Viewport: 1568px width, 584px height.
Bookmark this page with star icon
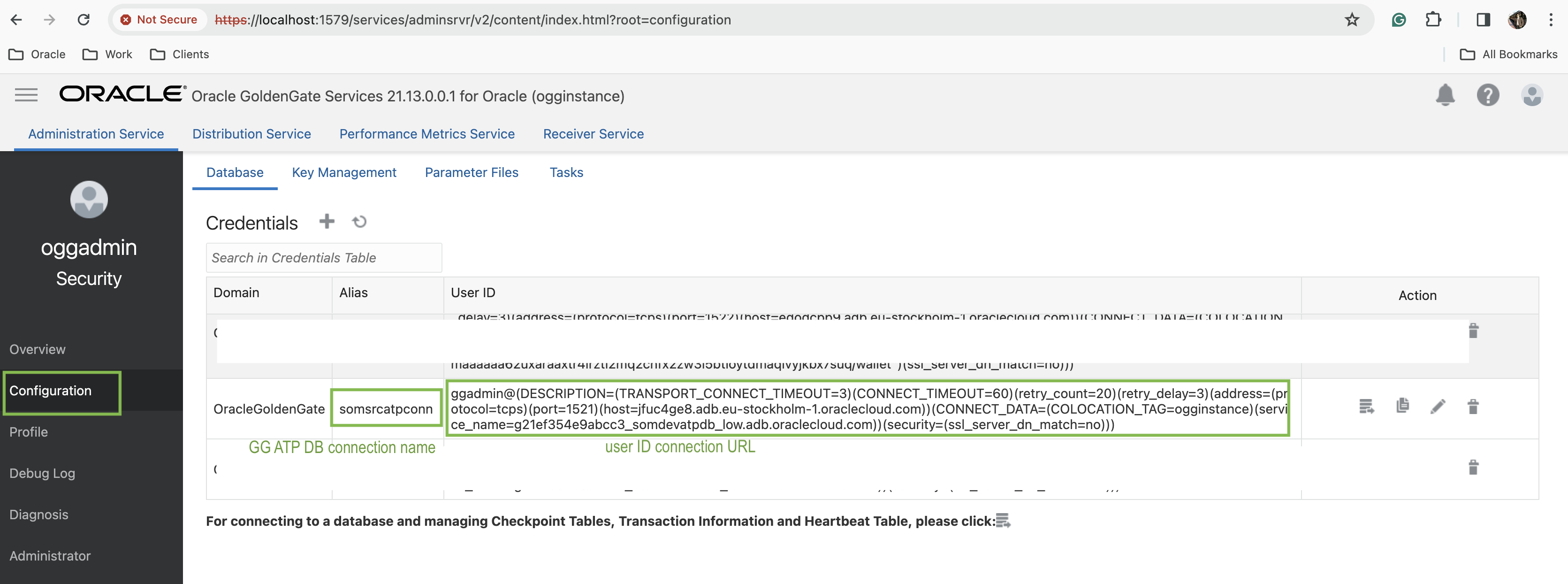[1351, 20]
